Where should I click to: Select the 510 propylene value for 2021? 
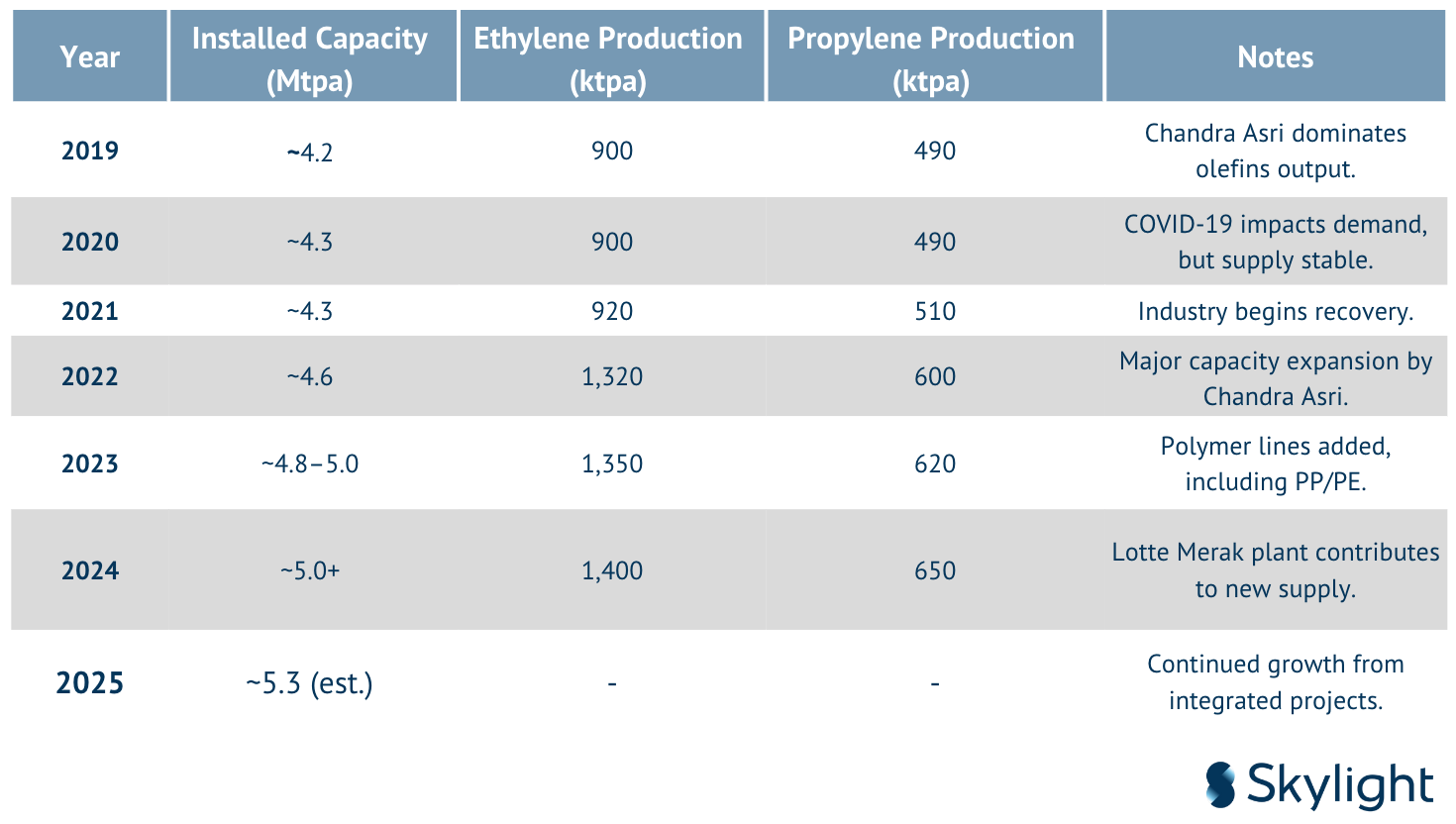(x=935, y=311)
